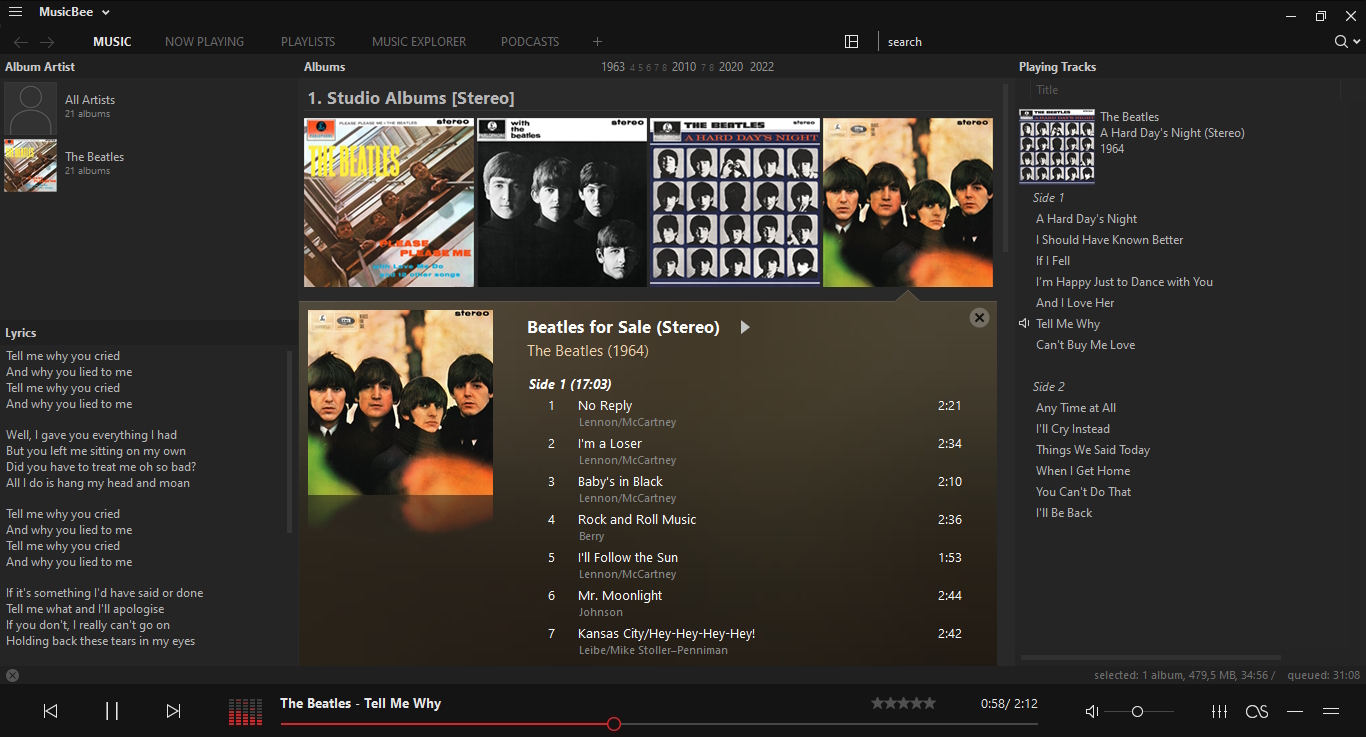Viewport: 1366px width, 737px height.
Task: Select the Please Please Me album cover
Action: [x=389, y=202]
